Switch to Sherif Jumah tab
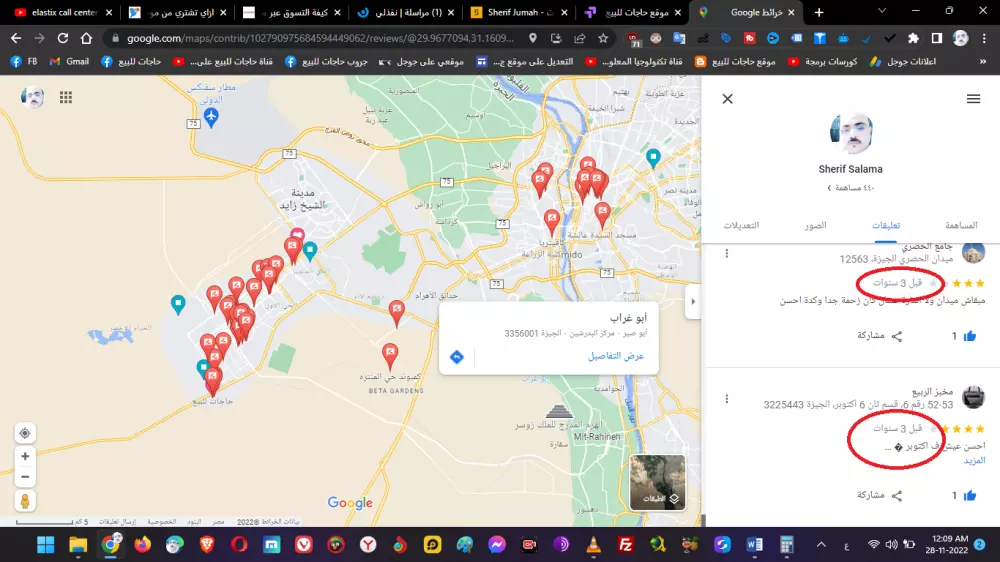1000x562 pixels. (x=518, y=12)
